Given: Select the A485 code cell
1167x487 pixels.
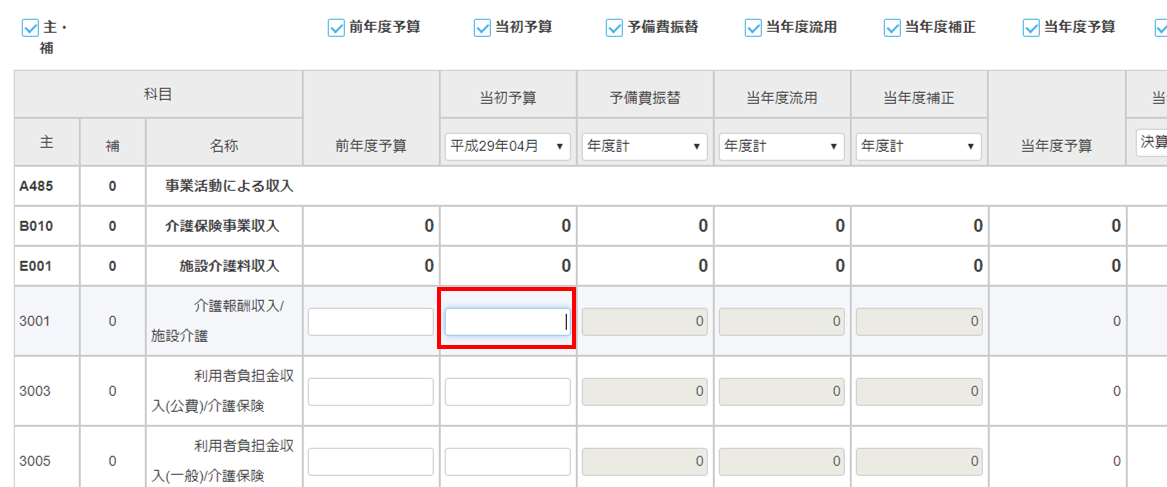Looking at the screenshot, I should (47, 186).
